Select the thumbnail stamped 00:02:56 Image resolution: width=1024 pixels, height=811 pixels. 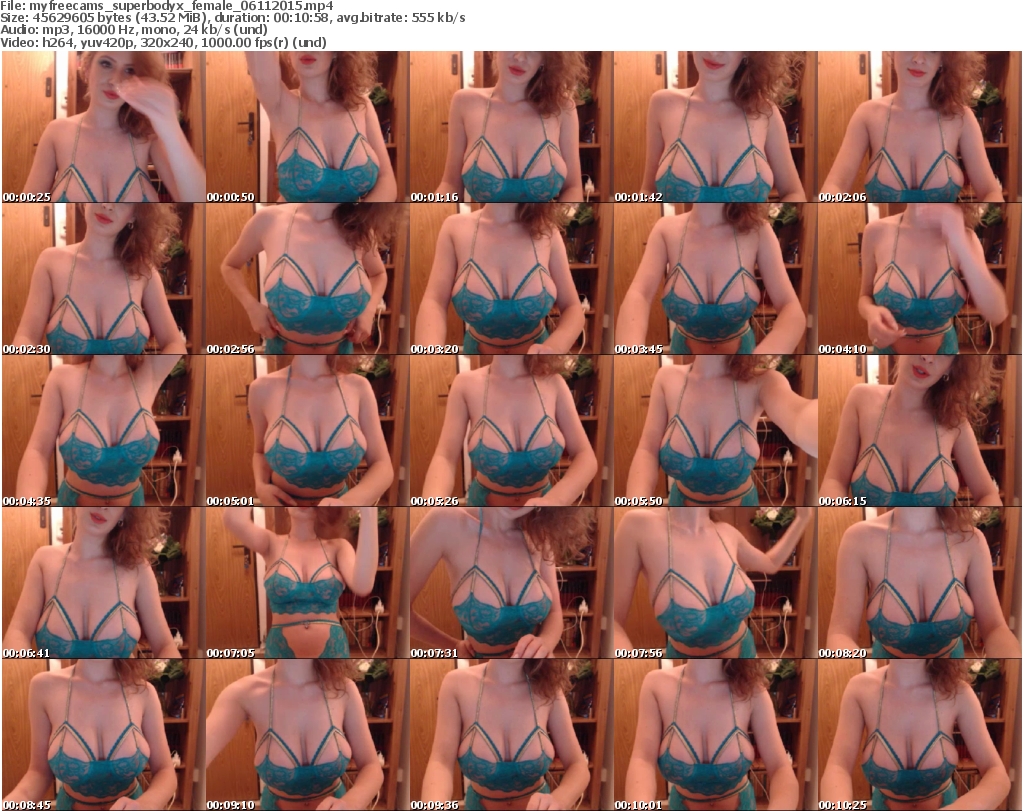pos(307,279)
